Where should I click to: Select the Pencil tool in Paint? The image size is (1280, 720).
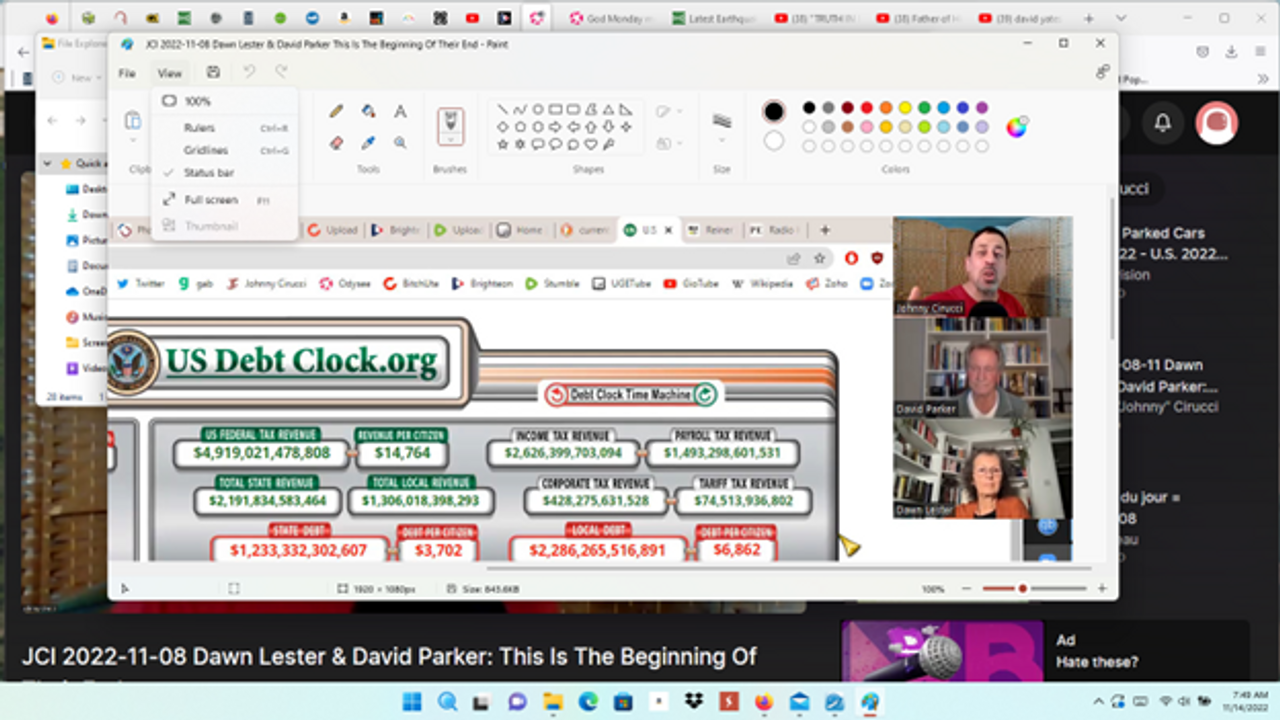click(336, 111)
